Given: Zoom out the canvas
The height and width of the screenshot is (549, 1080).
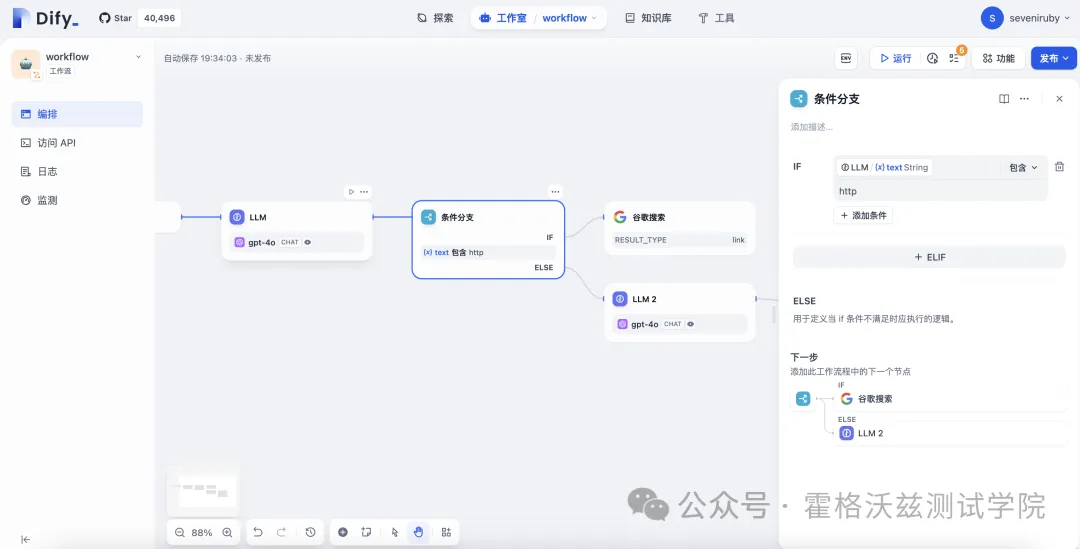Looking at the screenshot, I should (180, 532).
